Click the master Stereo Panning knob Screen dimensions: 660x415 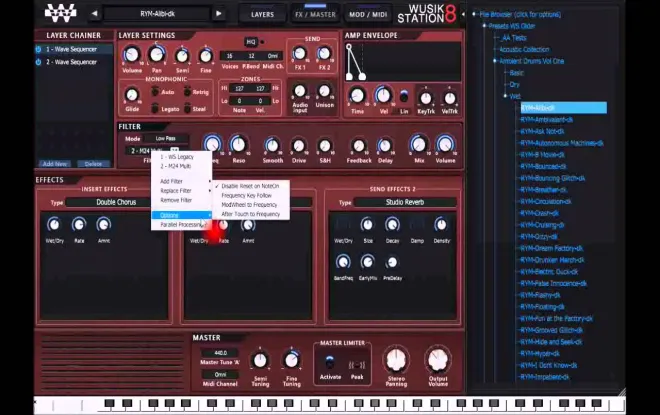[x=396, y=360]
